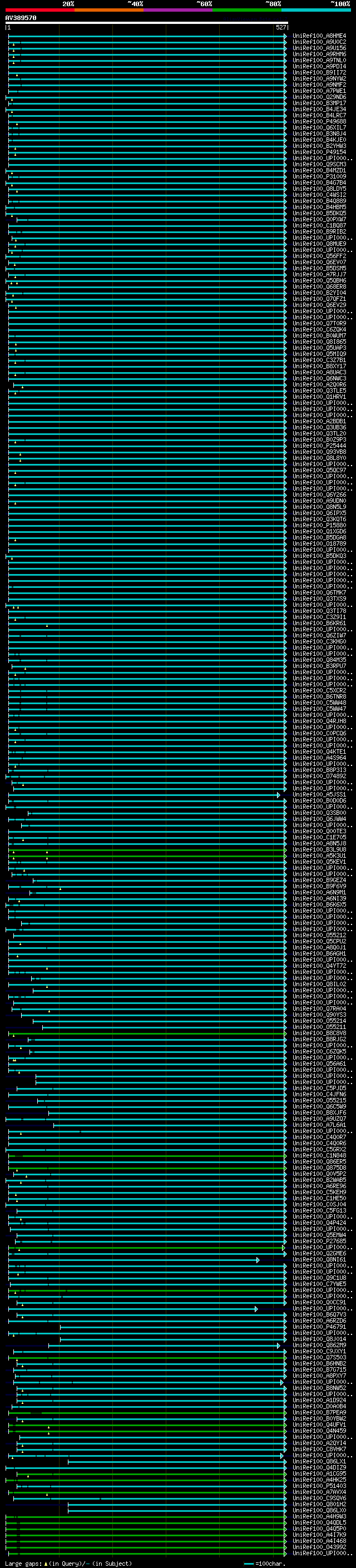356x1568 pixels.
Task: Open hit UniRef100_A8HME4
Action: click(x=319, y=36)
